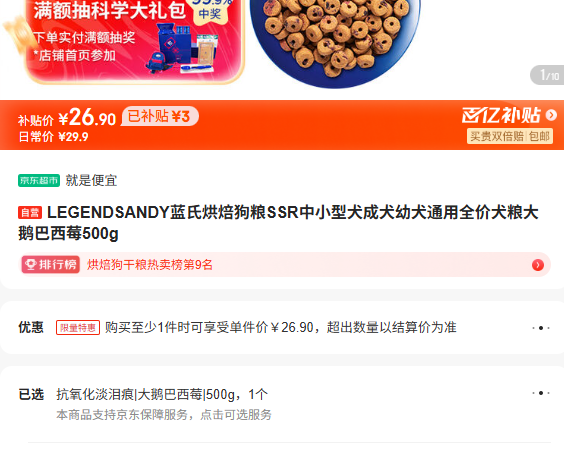564x451 pixels.
Task: Click the 自营 red tag
Action: [x=30, y=213]
